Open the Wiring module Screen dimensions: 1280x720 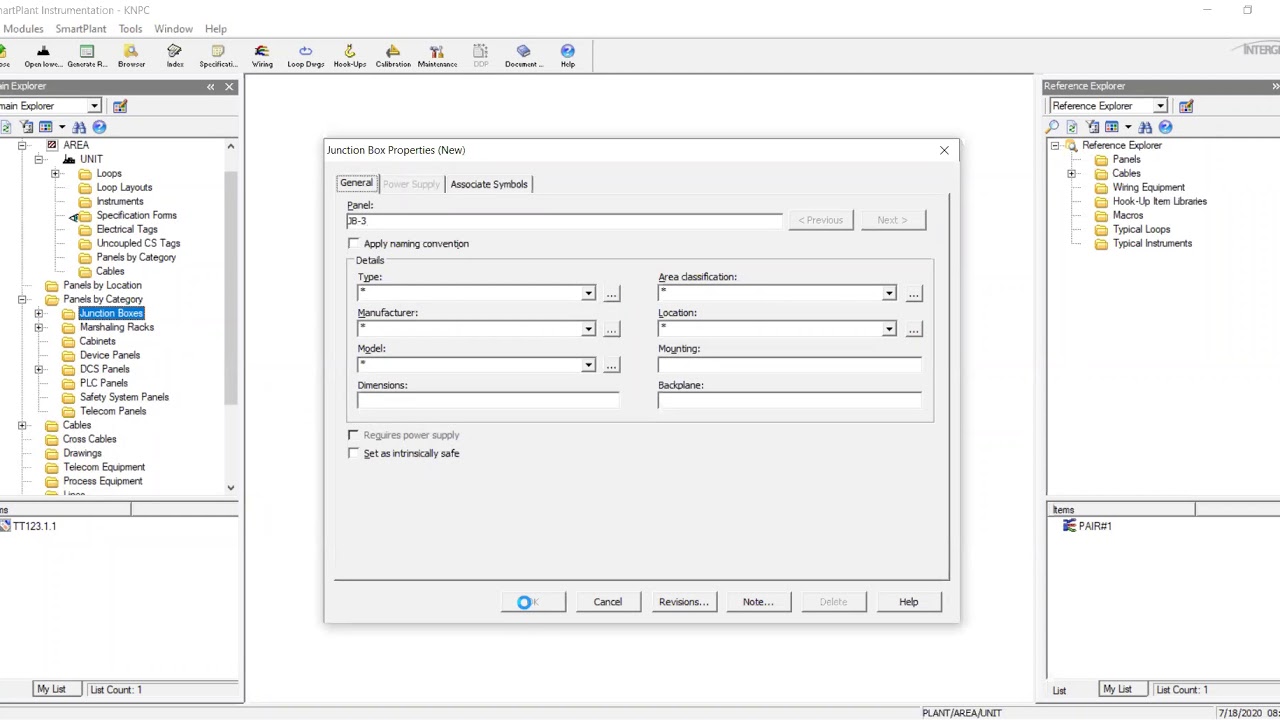click(x=262, y=56)
